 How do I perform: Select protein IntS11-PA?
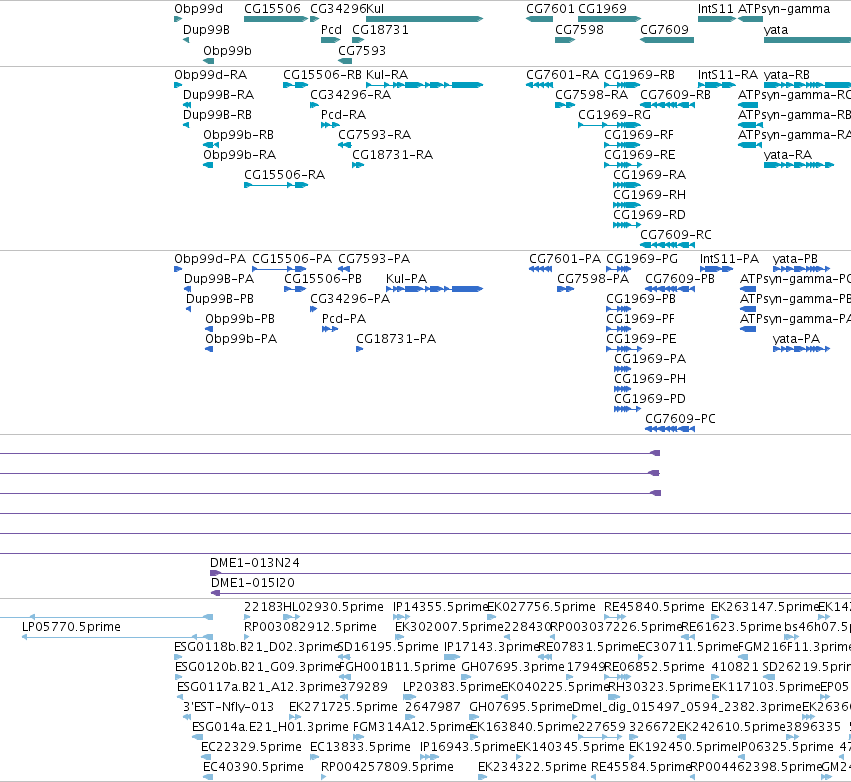(x=716, y=269)
